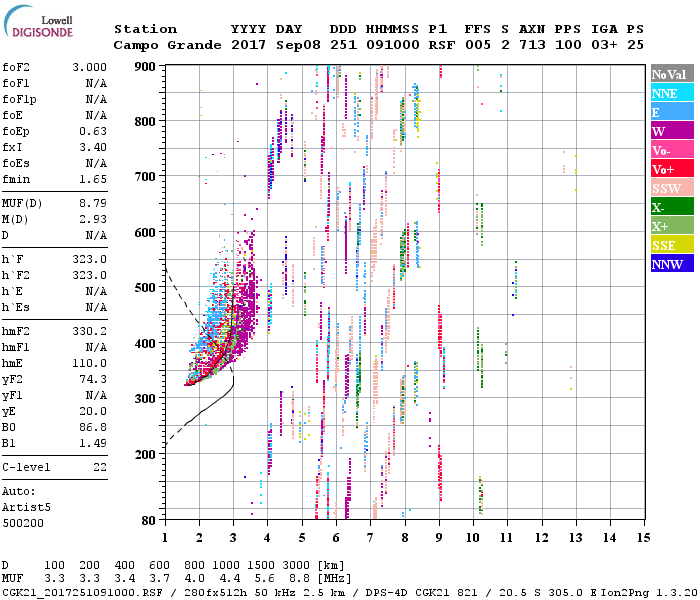This screenshot has width=700, height=600.
Task: Click the hmE value 110.0
Action: (x=89, y=363)
